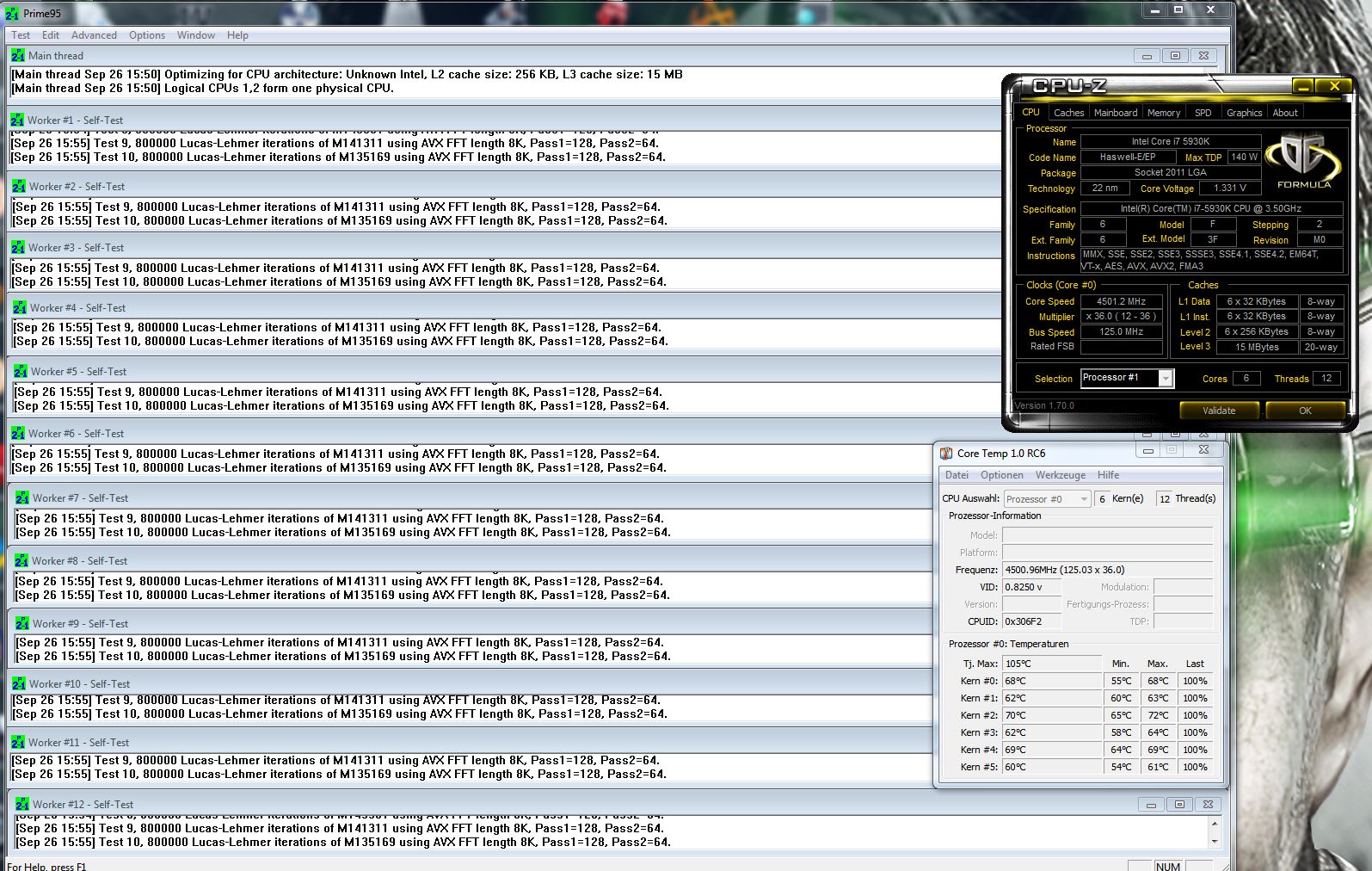Click the Worker #12 window icon
This screenshot has height=871, width=1372.
pyautogui.click(x=22, y=804)
